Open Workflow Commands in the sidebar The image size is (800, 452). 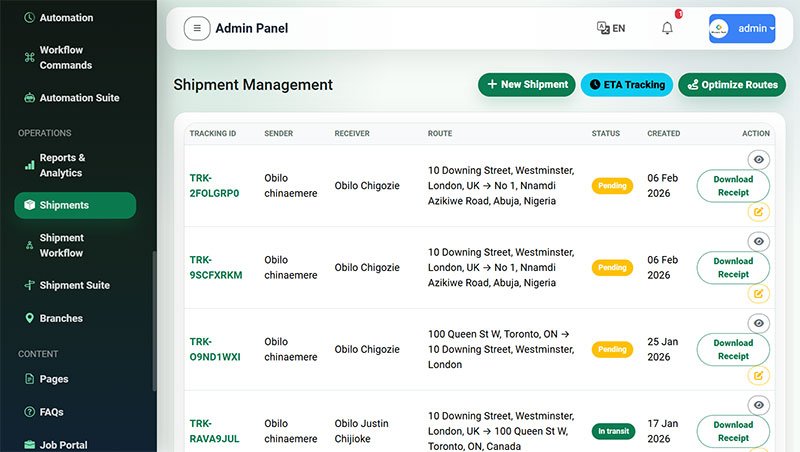pyautogui.click(x=75, y=58)
